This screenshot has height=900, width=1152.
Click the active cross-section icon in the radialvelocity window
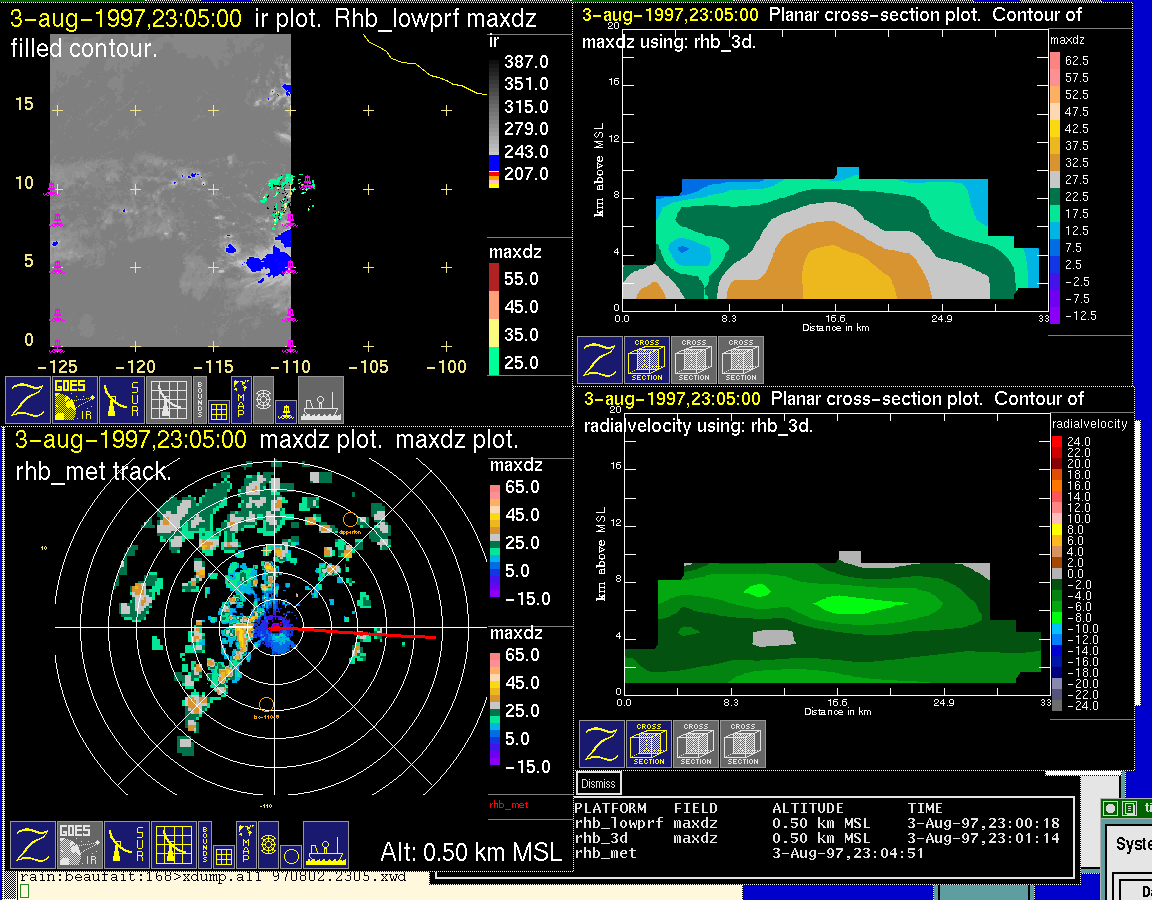[x=649, y=744]
